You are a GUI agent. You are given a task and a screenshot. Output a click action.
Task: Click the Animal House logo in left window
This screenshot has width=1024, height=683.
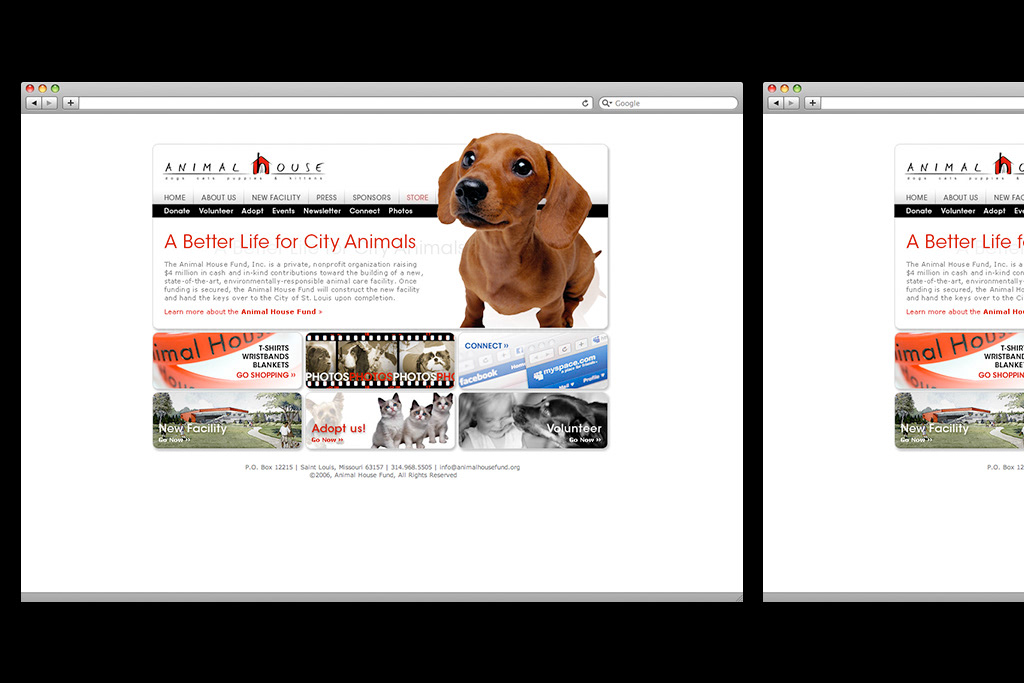tap(244, 167)
